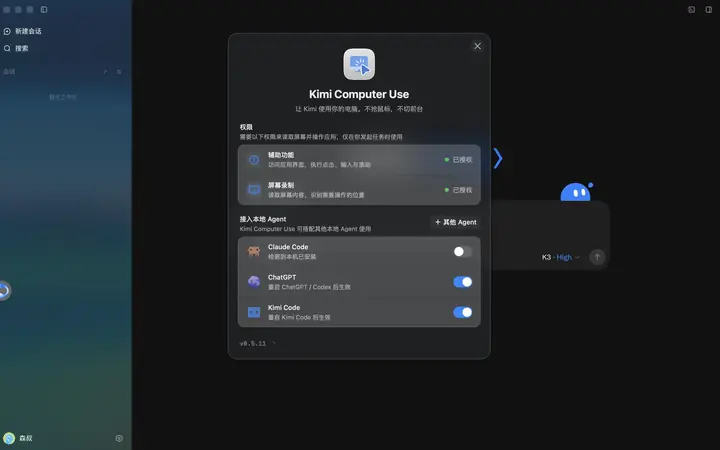The width and height of the screenshot is (720, 450).
Task: Open settings gear in sidebar bottom
Action: pyautogui.click(x=119, y=439)
